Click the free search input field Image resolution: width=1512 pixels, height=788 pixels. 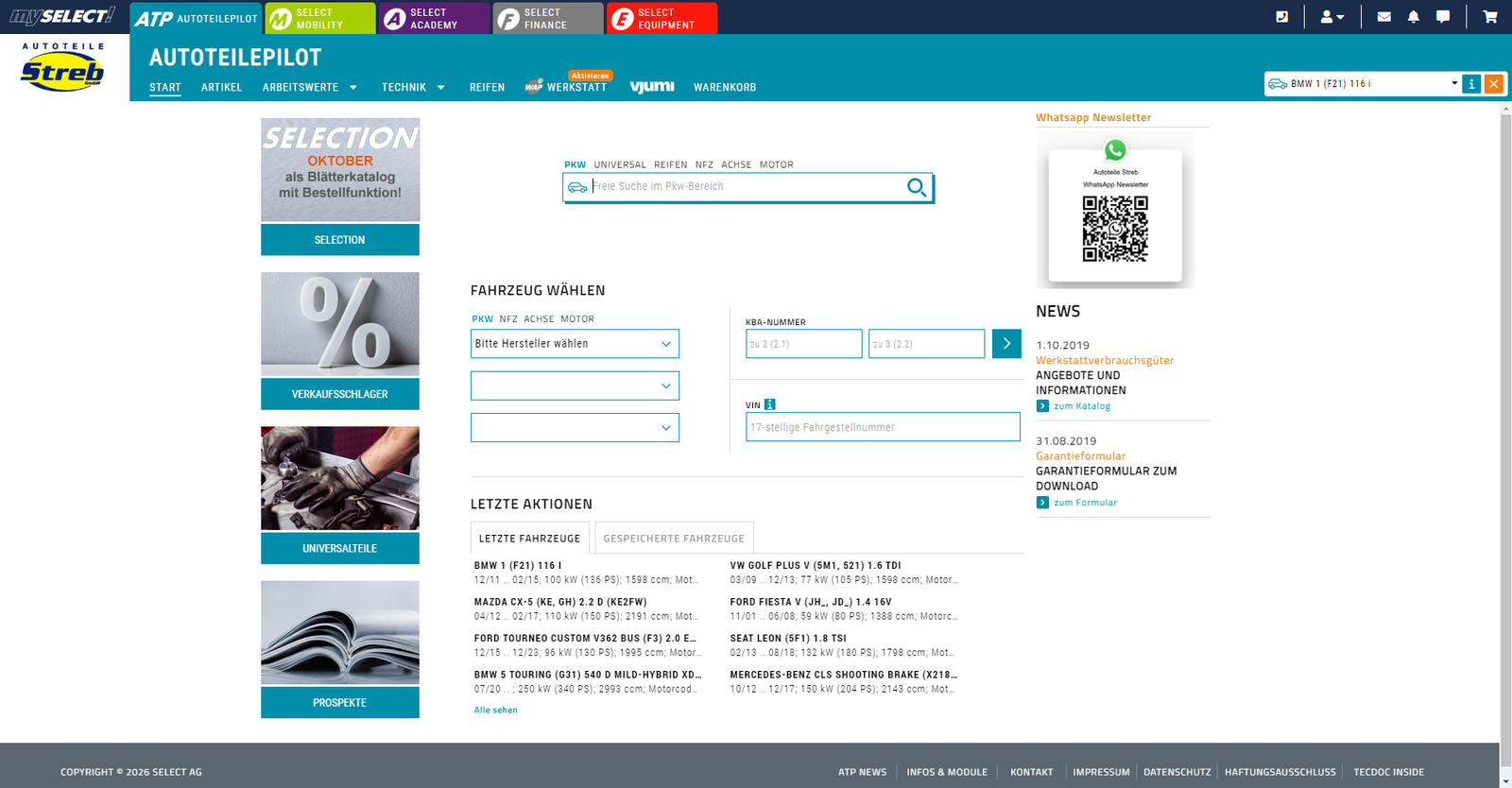click(747, 187)
